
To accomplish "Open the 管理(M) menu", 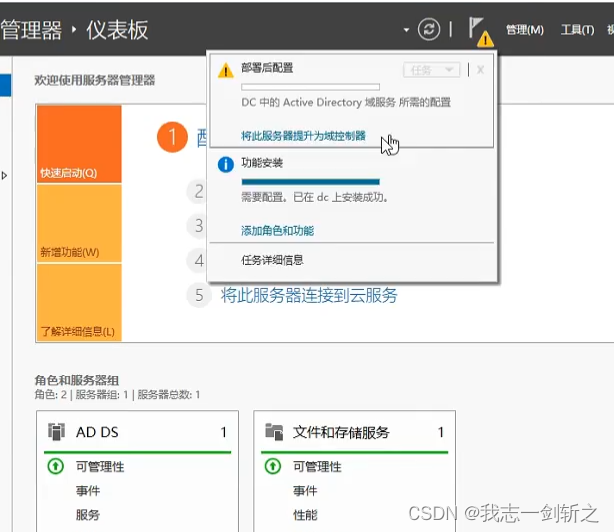I will 525,30.
